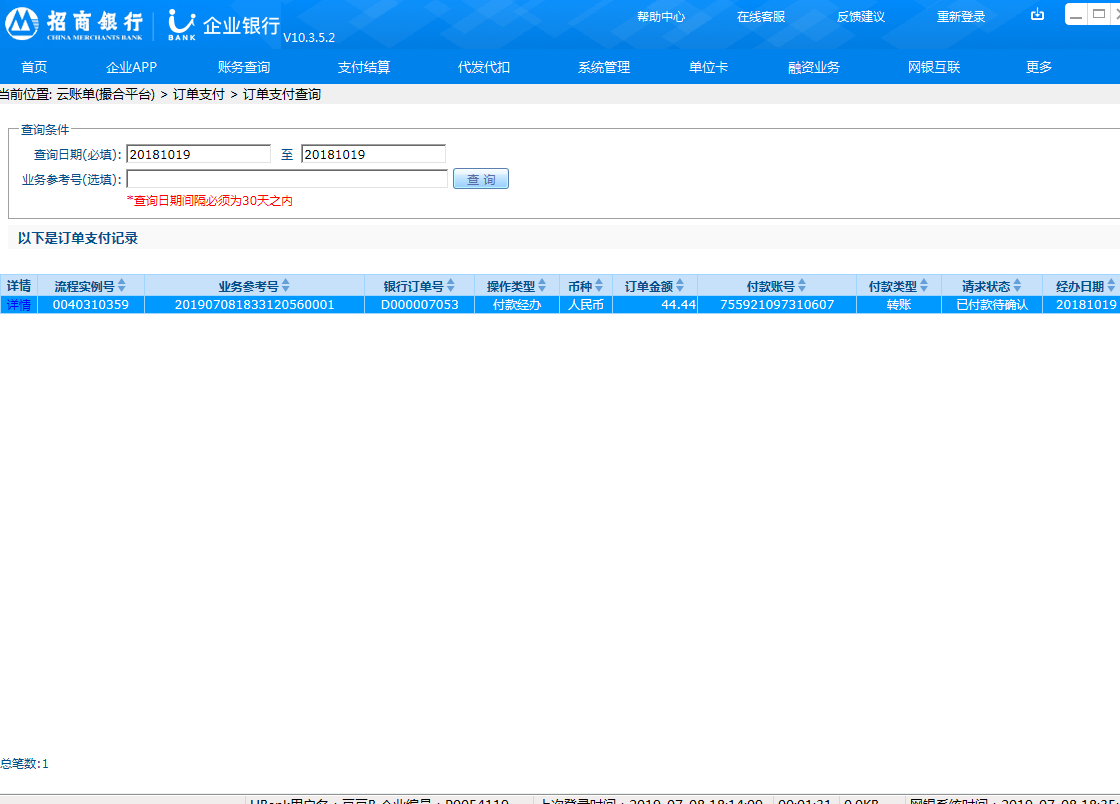
Task: Sort table by 付款账号 arrow icon
Action: 802,286
